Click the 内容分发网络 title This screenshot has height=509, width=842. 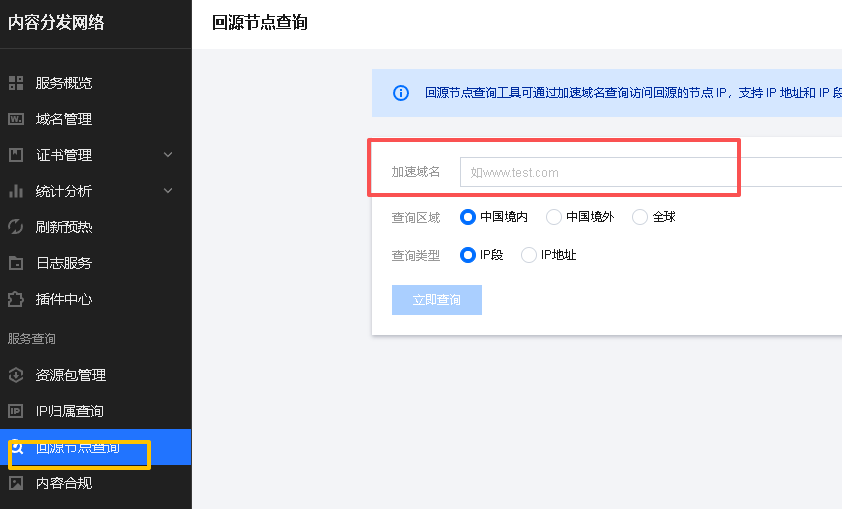(x=56, y=23)
